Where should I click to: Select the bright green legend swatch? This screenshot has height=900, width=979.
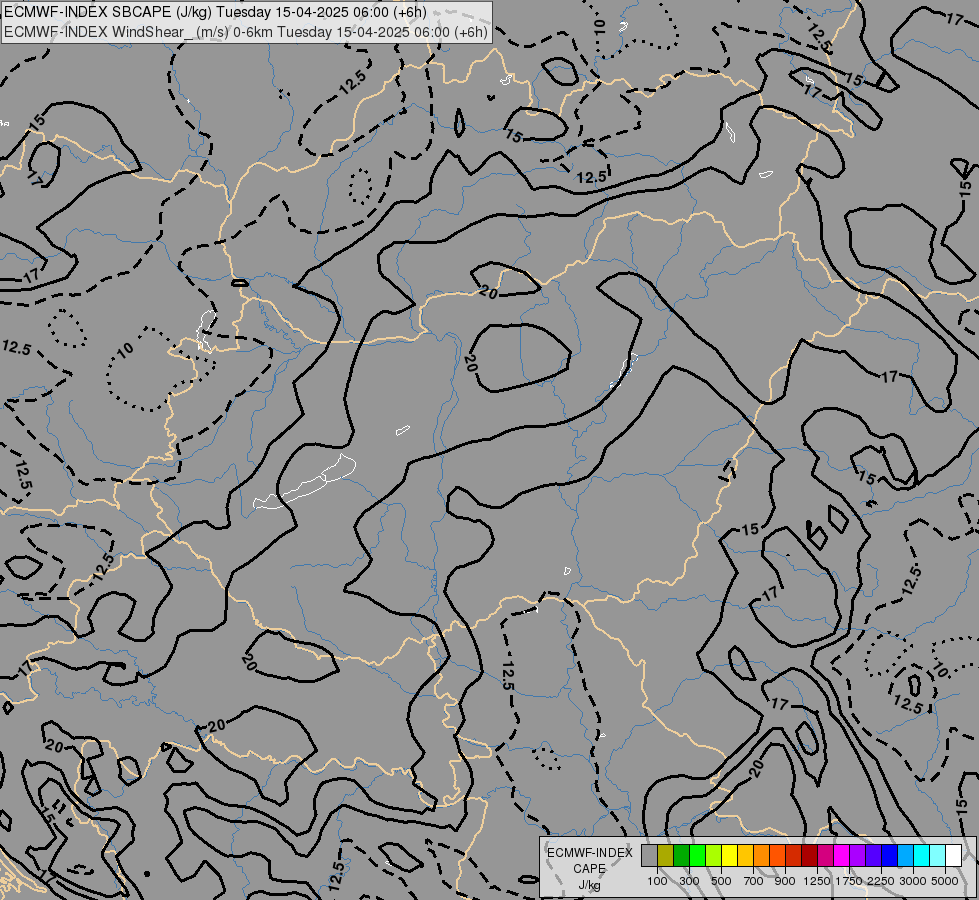point(697,855)
